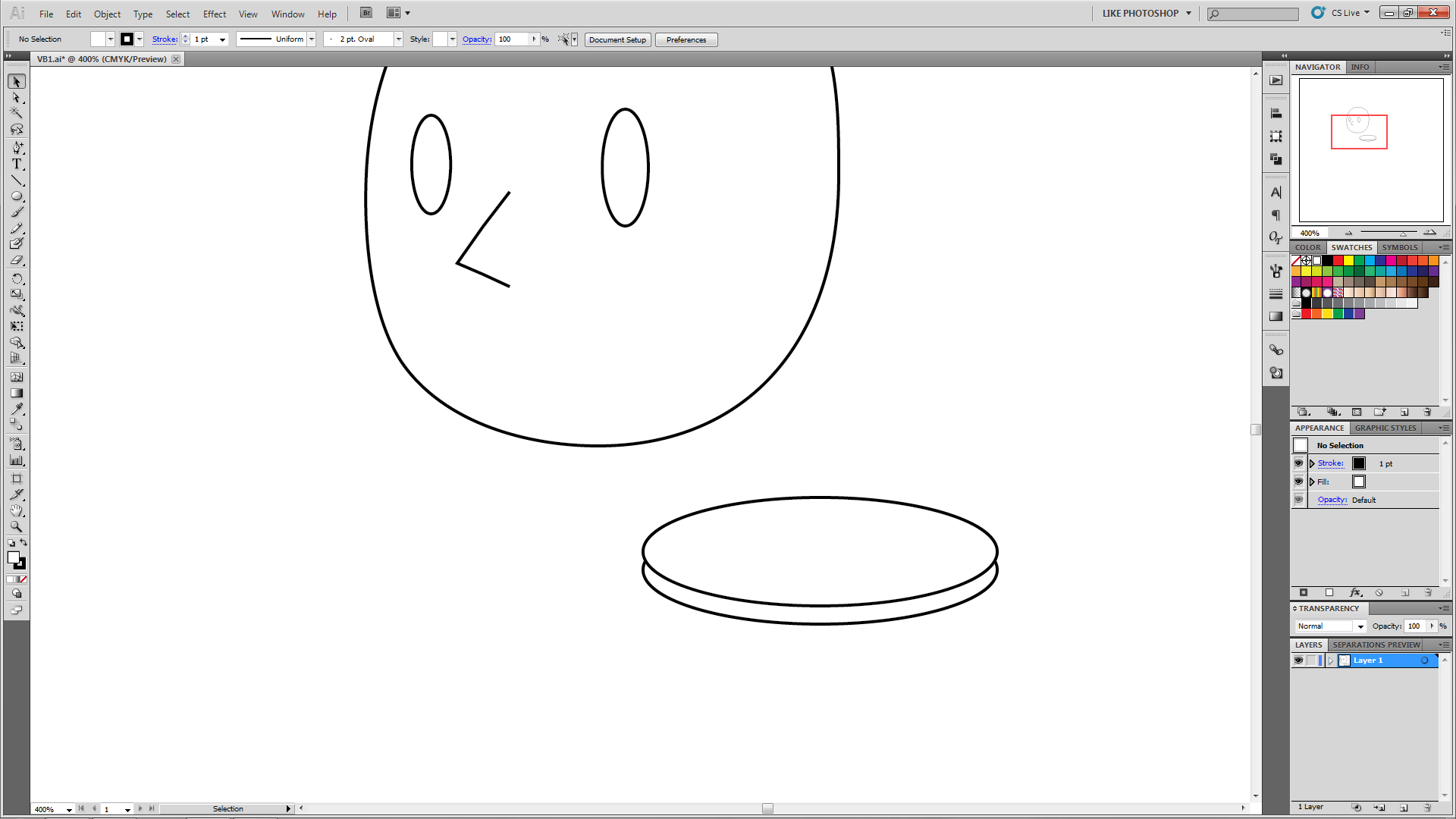Screen dimensions: 1456x819
Task: Click the navigator preview thumbnail
Action: tap(1370, 149)
